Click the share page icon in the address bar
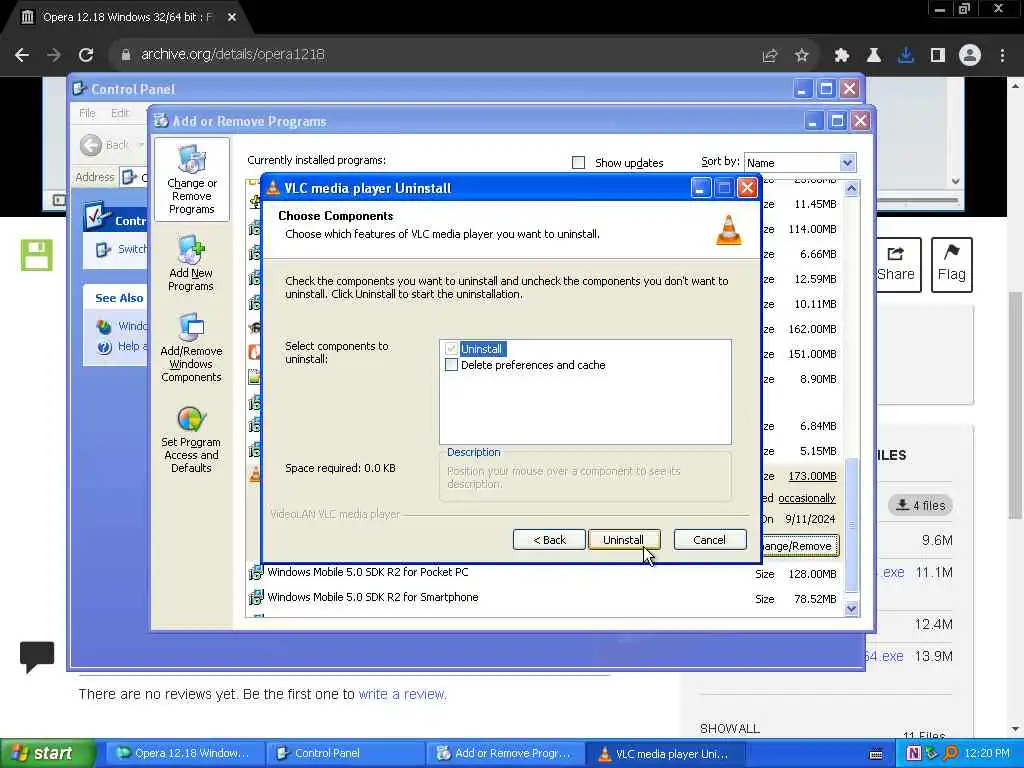Viewport: 1024px width, 768px height. click(770, 55)
